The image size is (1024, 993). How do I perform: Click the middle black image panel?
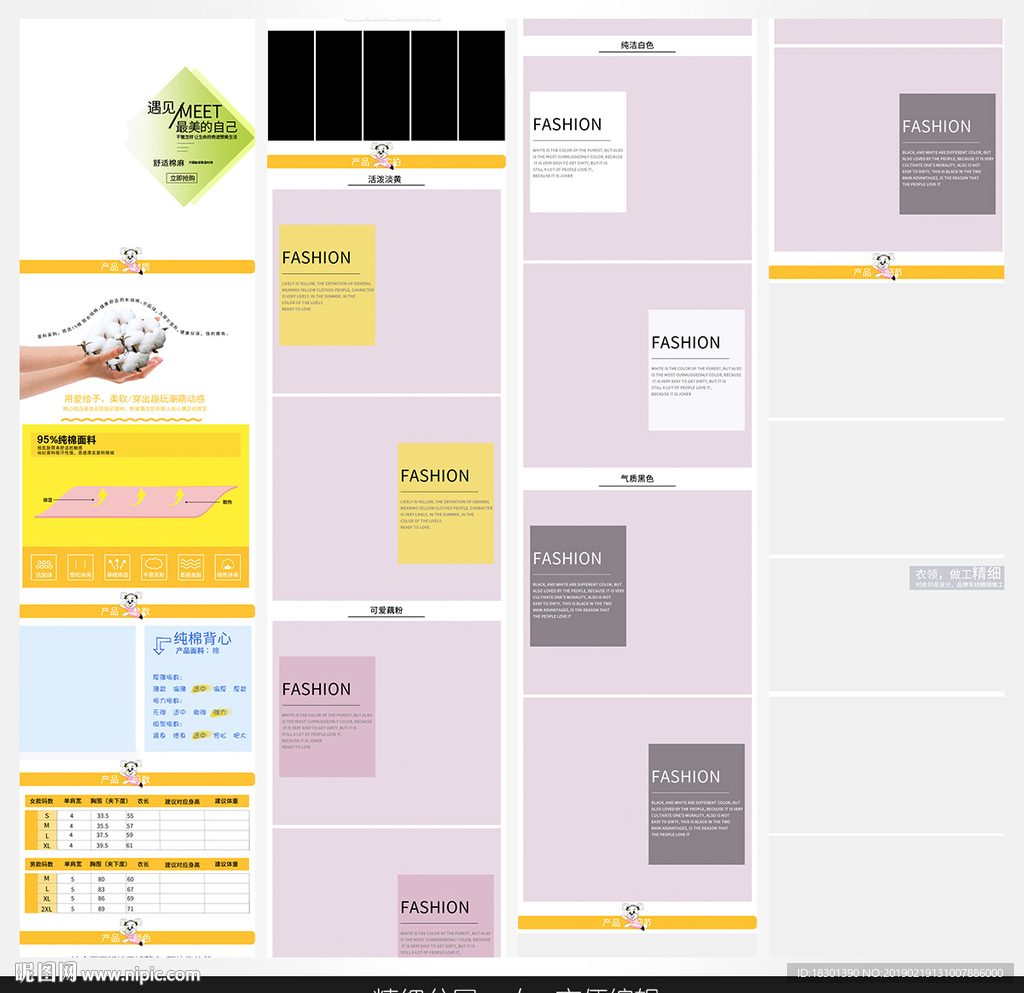[x=387, y=85]
